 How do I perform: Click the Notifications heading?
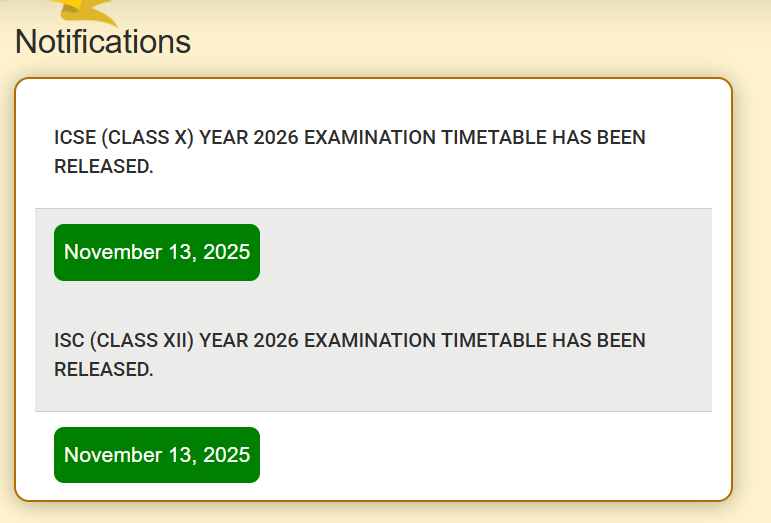(103, 42)
